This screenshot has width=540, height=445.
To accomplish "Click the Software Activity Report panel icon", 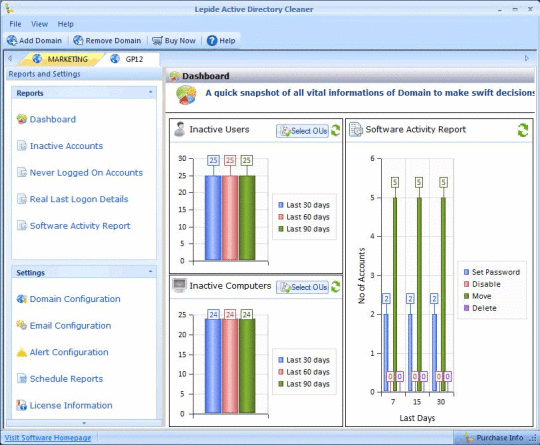I will coord(356,130).
